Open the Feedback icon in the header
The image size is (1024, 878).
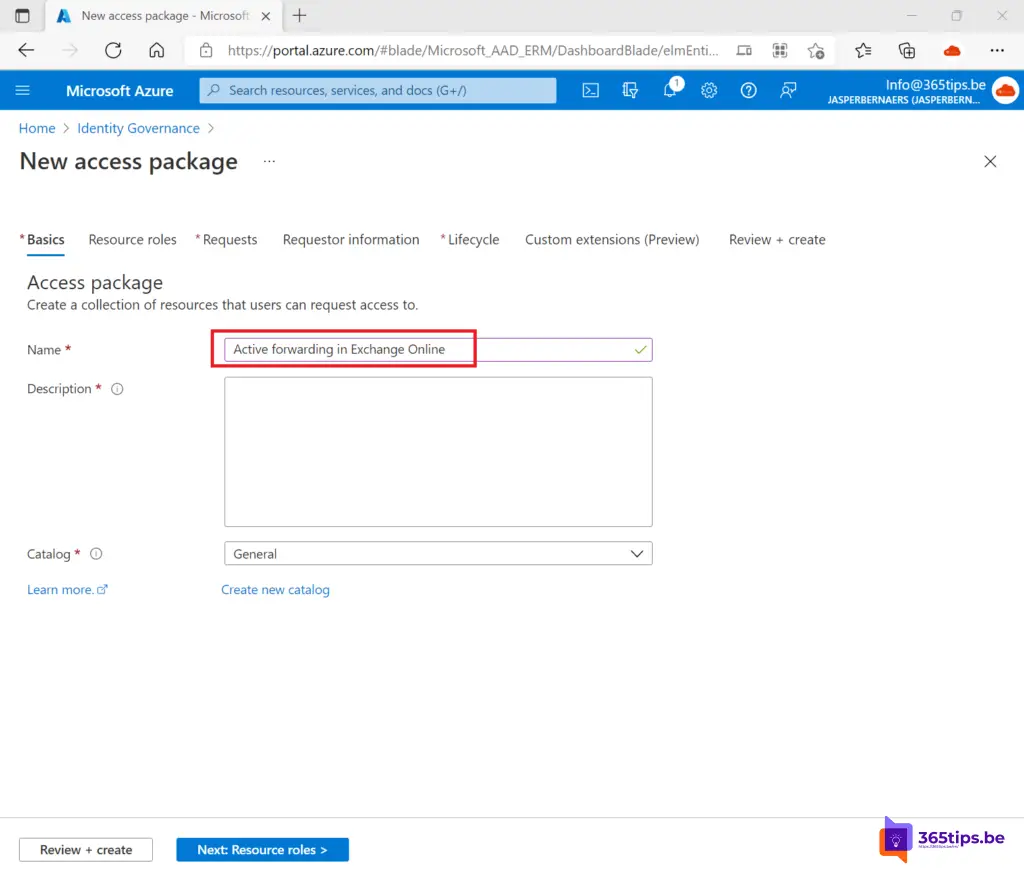[788, 90]
